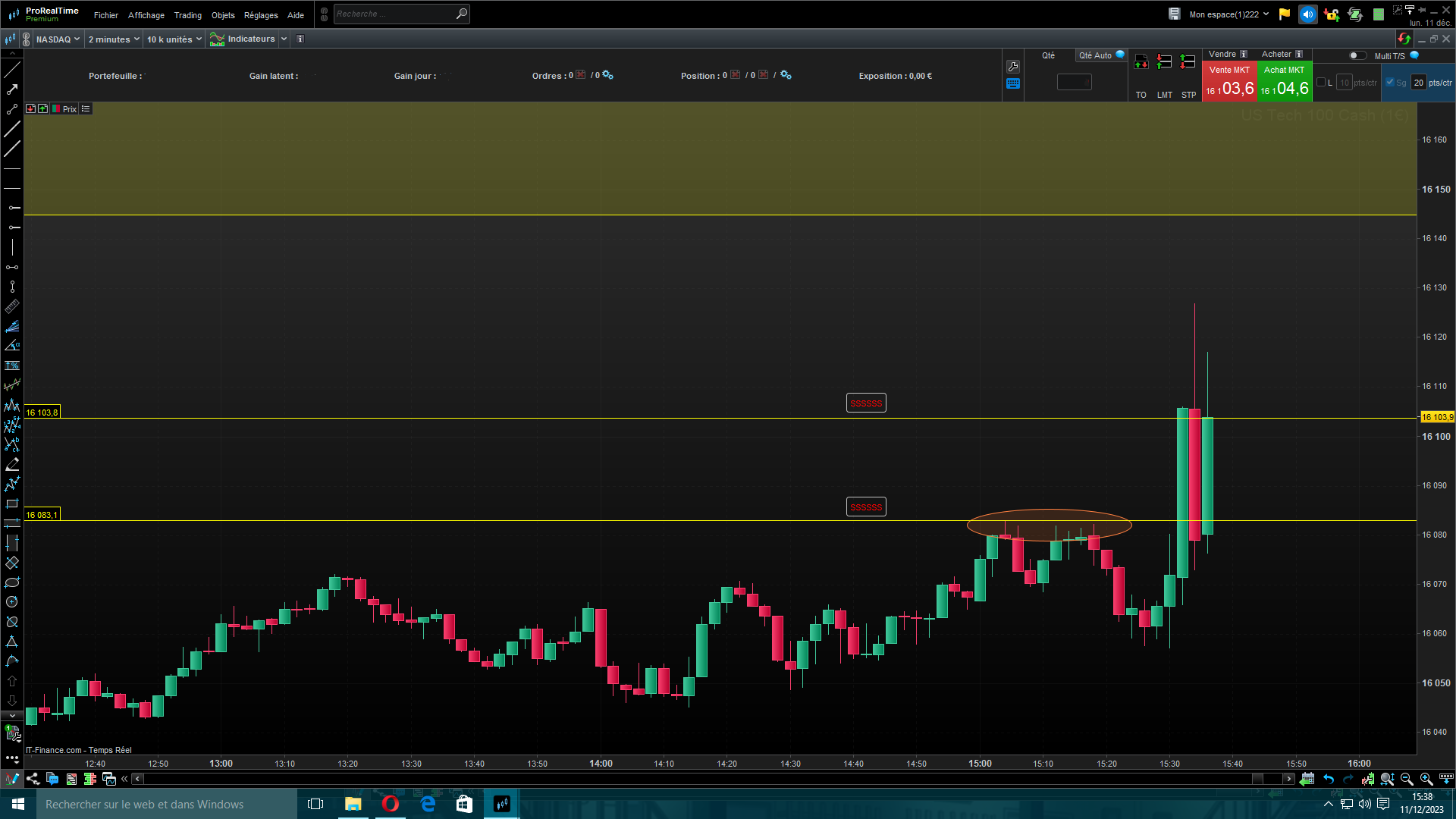Expand the 2 minutes timeframe dropdown
The image size is (1456, 819).
tap(114, 39)
